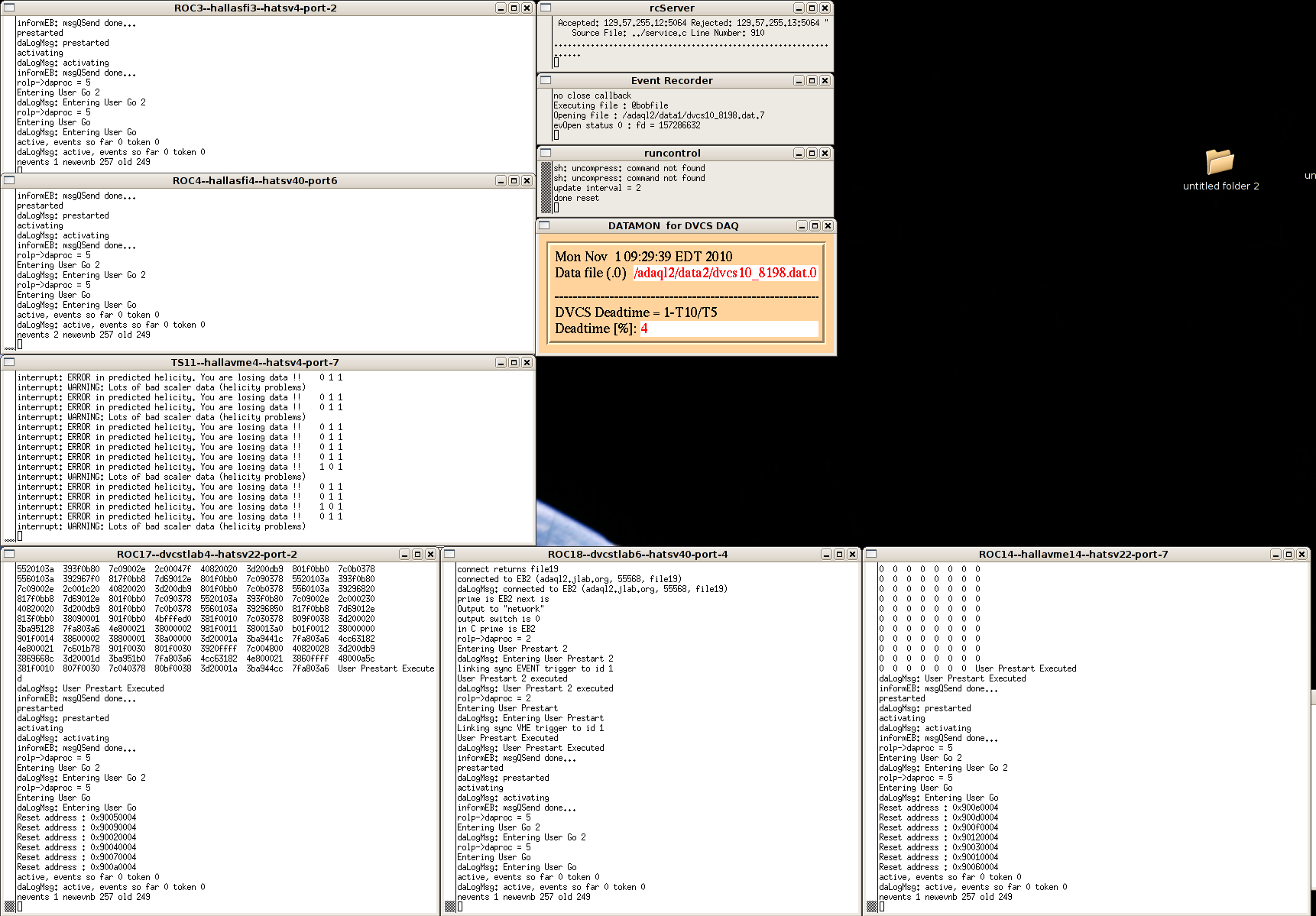Screen dimensions: 1316x916
Task: Focus the Event Recorder title bar
Action: click(672, 81)
